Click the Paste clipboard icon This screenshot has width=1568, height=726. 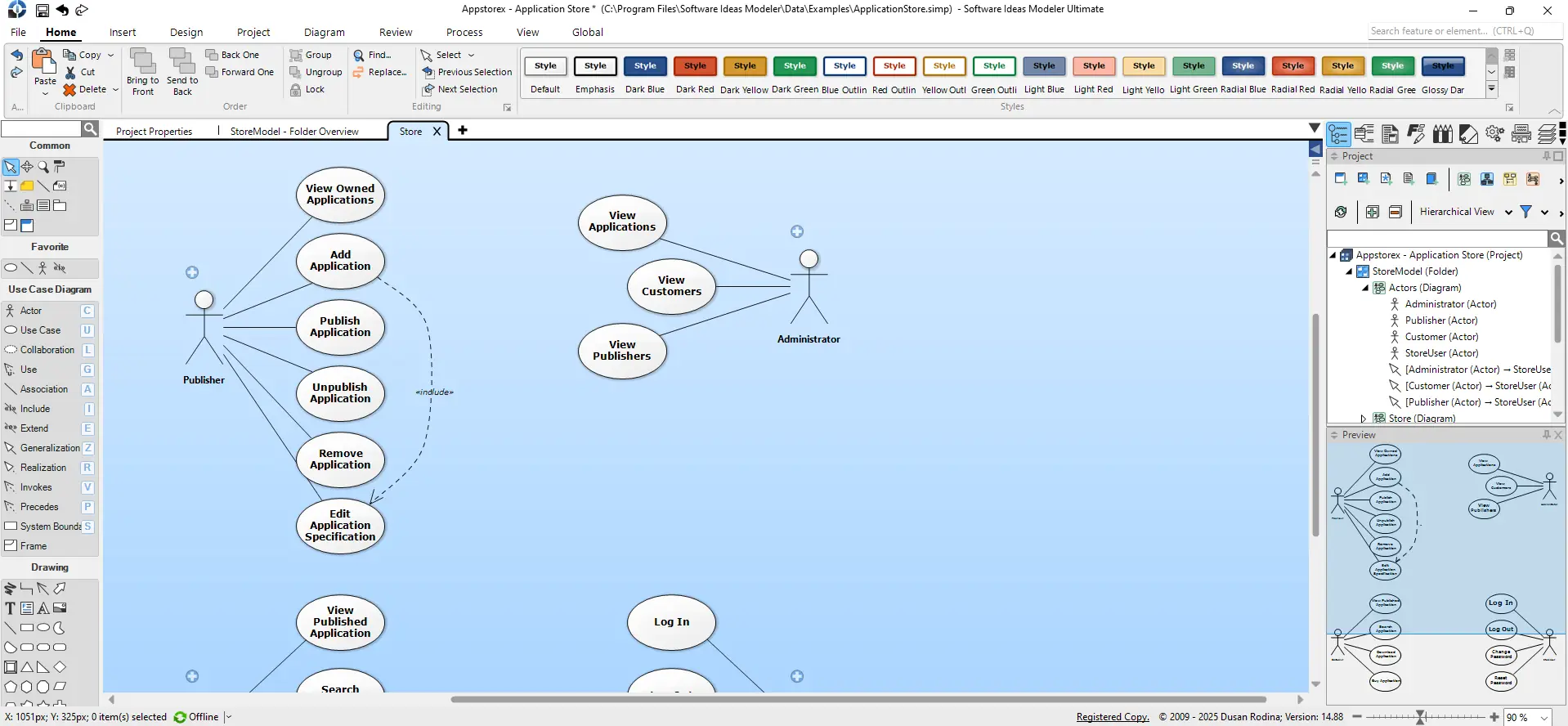click(x=44, y=61)
